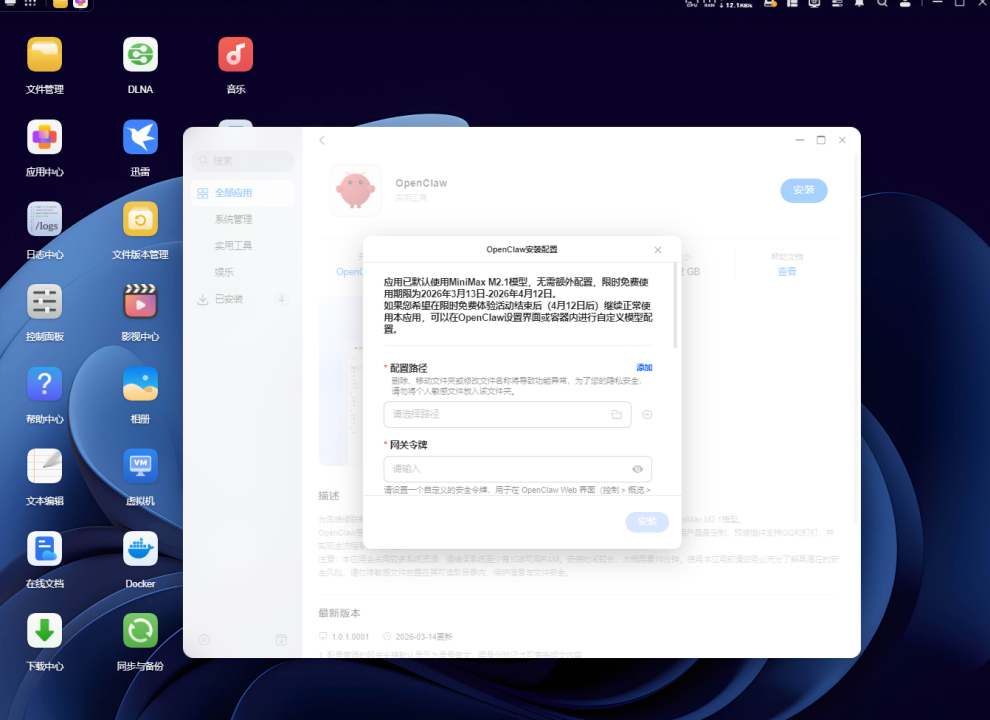Open the 下载中心 download center
Viewport: 990px width, 720px height.
[44, 631]
